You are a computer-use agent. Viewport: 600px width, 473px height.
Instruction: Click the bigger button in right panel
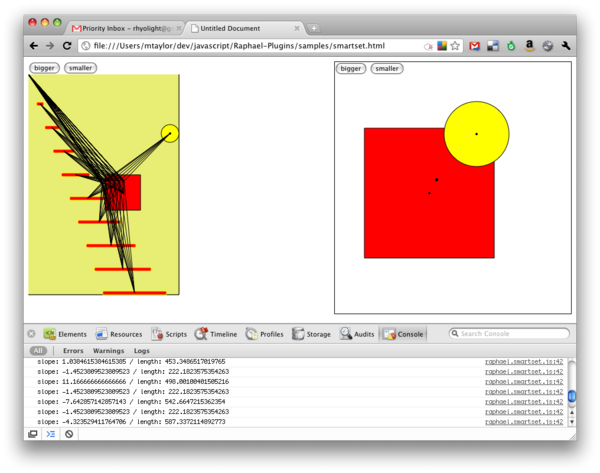pos(351,69)
